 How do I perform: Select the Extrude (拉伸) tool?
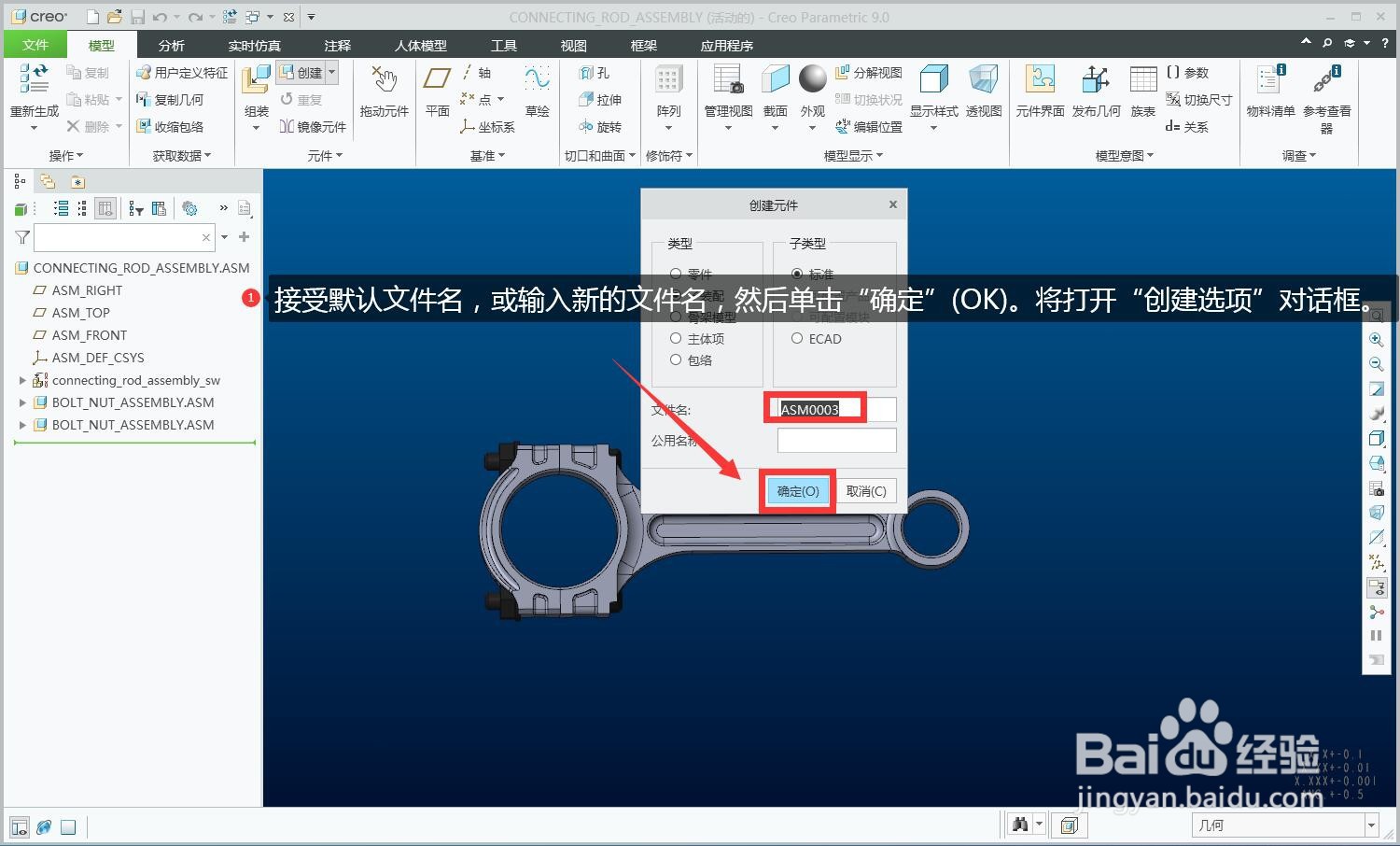point(600,100)
